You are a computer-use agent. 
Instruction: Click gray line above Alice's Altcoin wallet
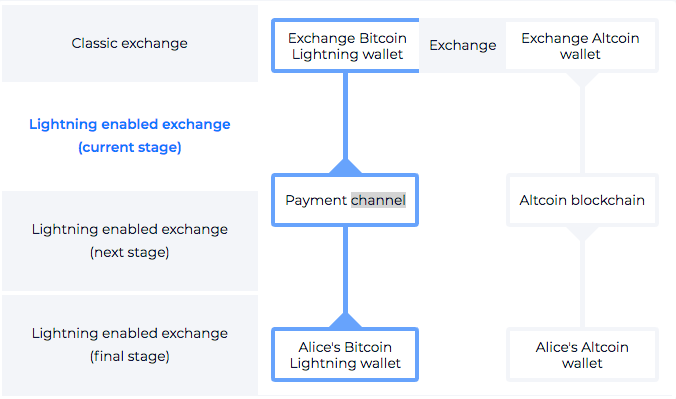pos(582,284)
